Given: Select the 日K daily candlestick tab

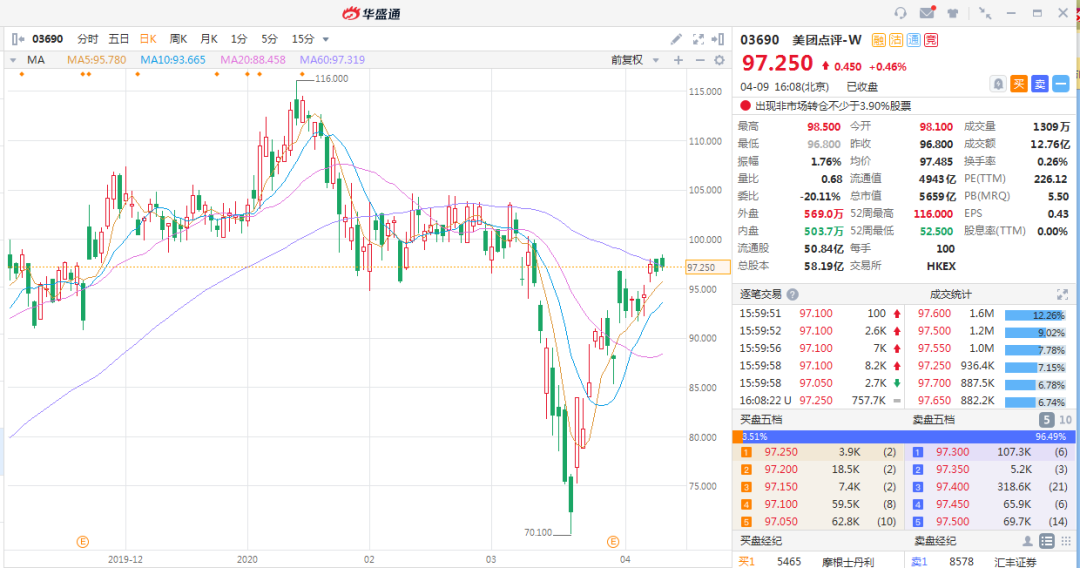Looking at the screenshot, I should coord(148,39).
